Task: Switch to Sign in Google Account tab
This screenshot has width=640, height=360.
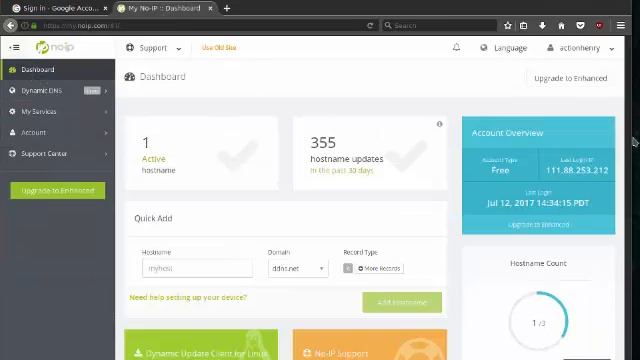Action: pos(60,8)
